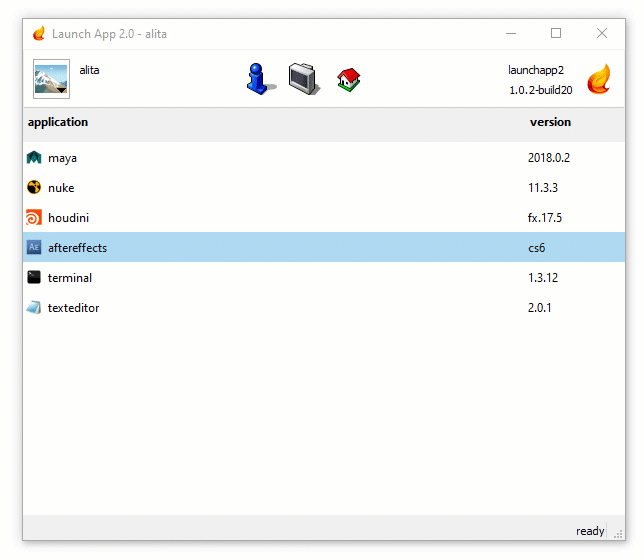Click the terminal black screen icon
644x560 pixels.
tap(34, 277)
